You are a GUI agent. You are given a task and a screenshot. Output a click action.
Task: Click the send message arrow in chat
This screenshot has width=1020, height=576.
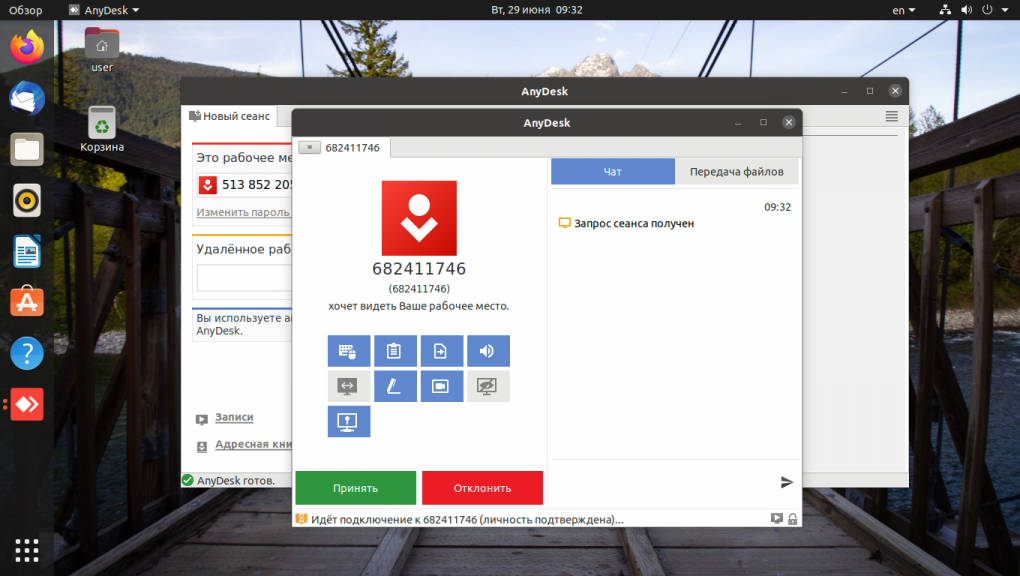[x=786, y=482]
